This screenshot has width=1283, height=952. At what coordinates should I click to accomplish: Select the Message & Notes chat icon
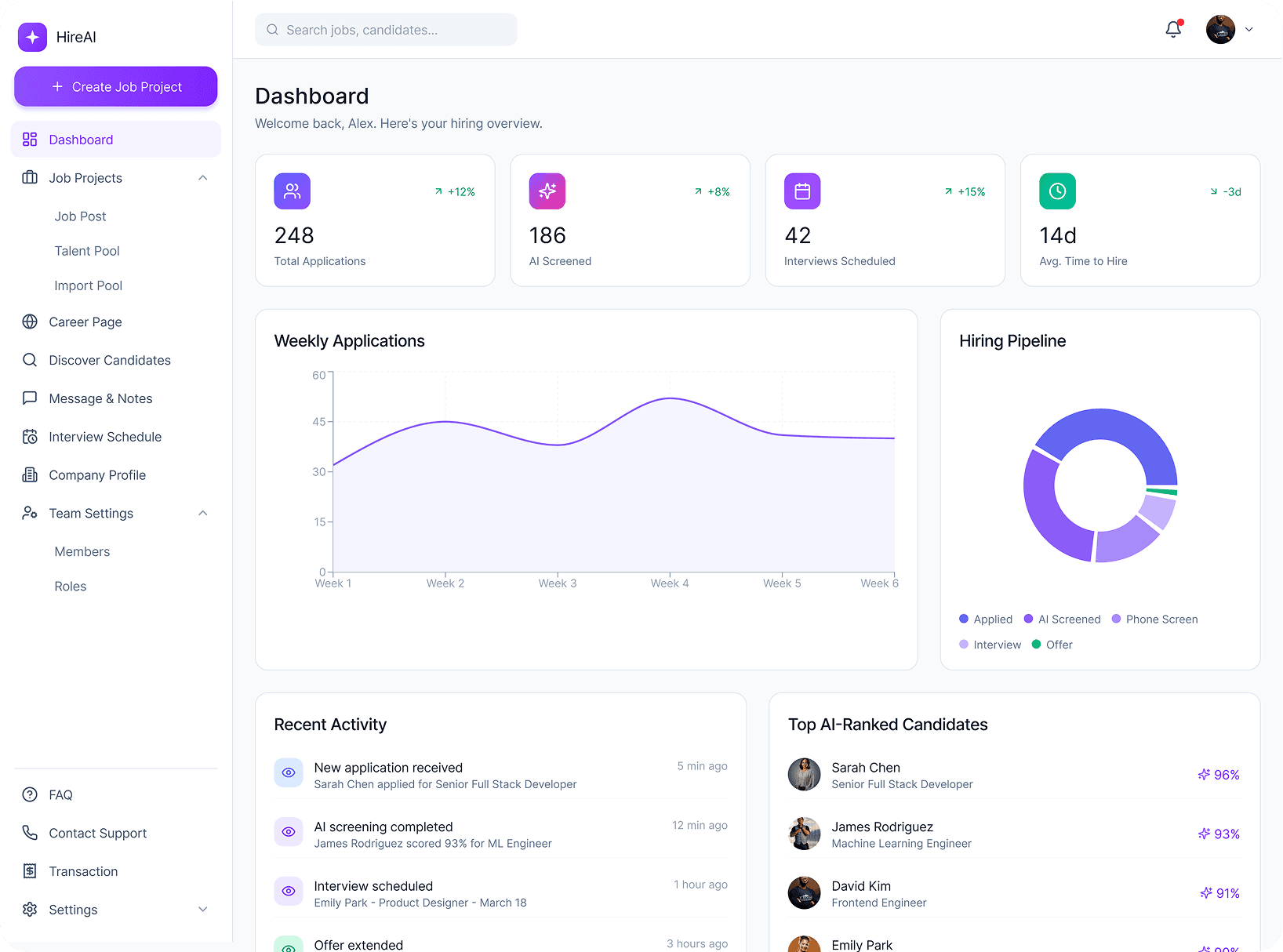coord(30,398)
